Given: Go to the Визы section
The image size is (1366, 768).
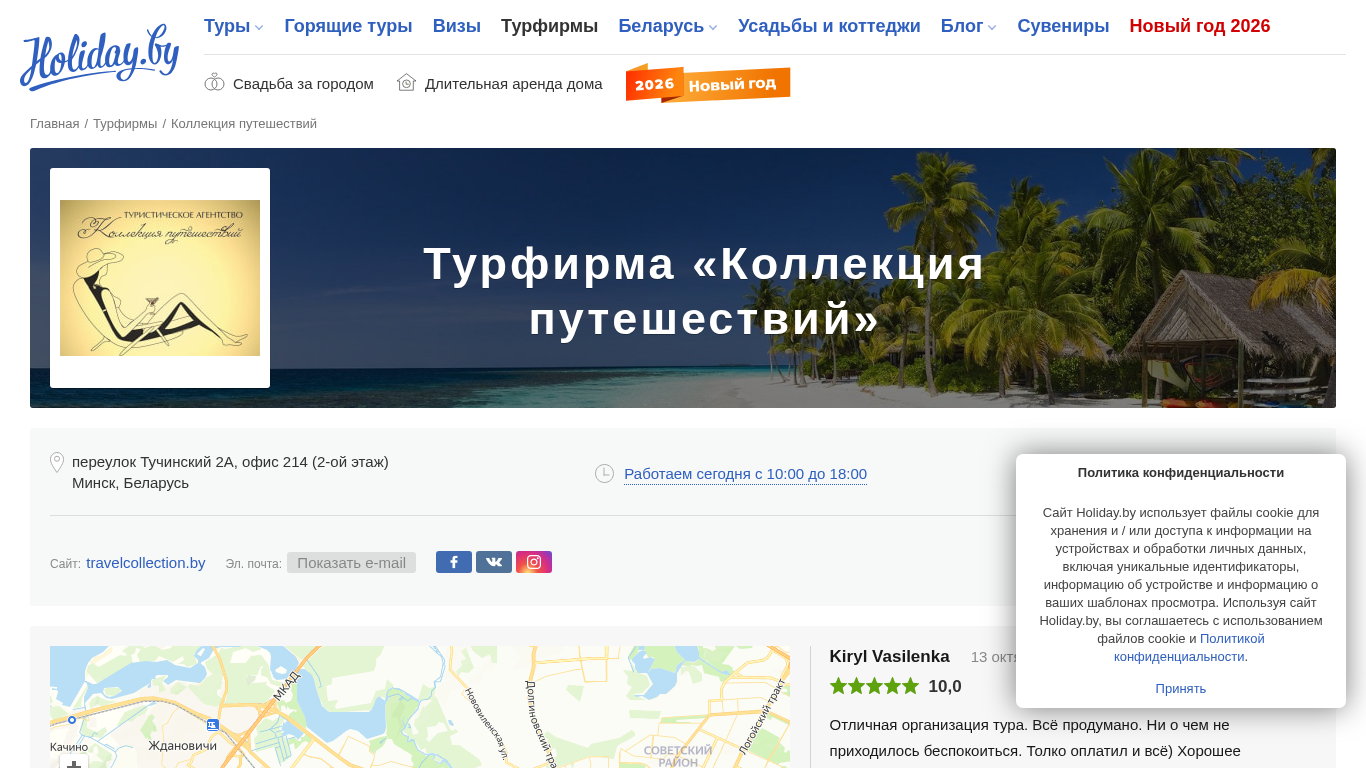Looking at the screenshot, I should click(x=457, y=26).
